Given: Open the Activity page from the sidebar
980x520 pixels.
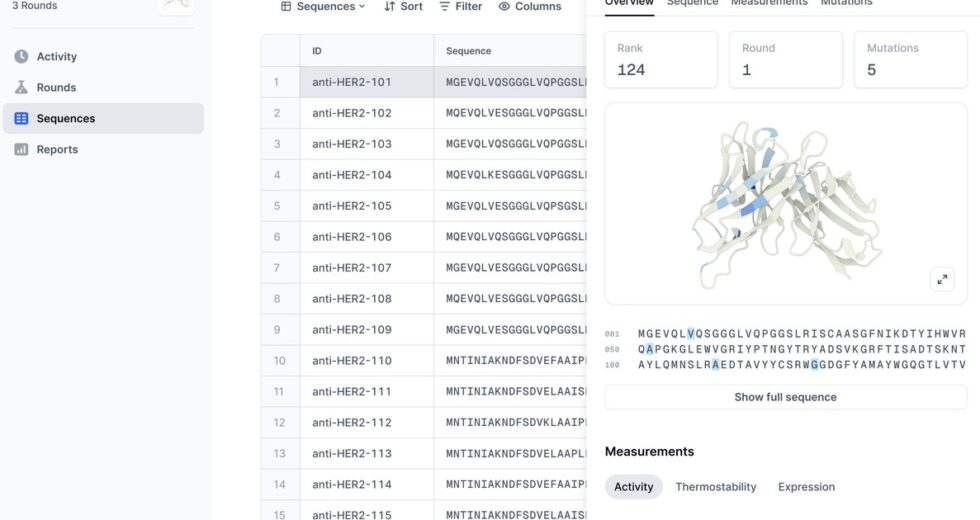Looking at the screenshot, I should click(103, 56).
